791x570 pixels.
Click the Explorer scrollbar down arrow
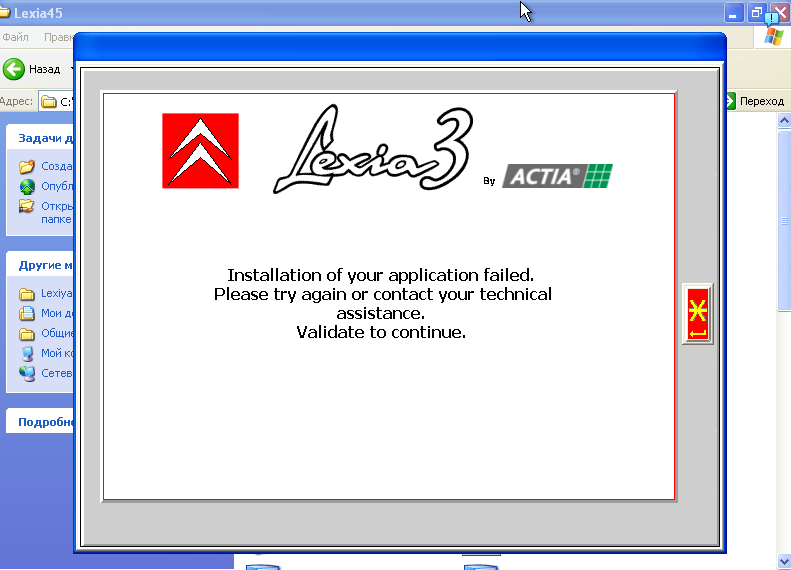pos(784,560)
